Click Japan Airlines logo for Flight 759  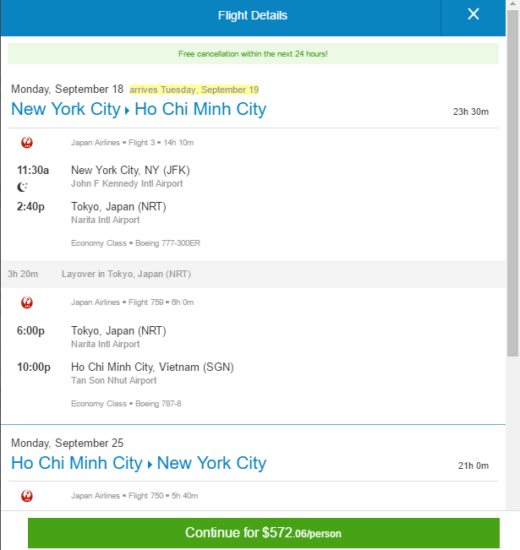27,302
